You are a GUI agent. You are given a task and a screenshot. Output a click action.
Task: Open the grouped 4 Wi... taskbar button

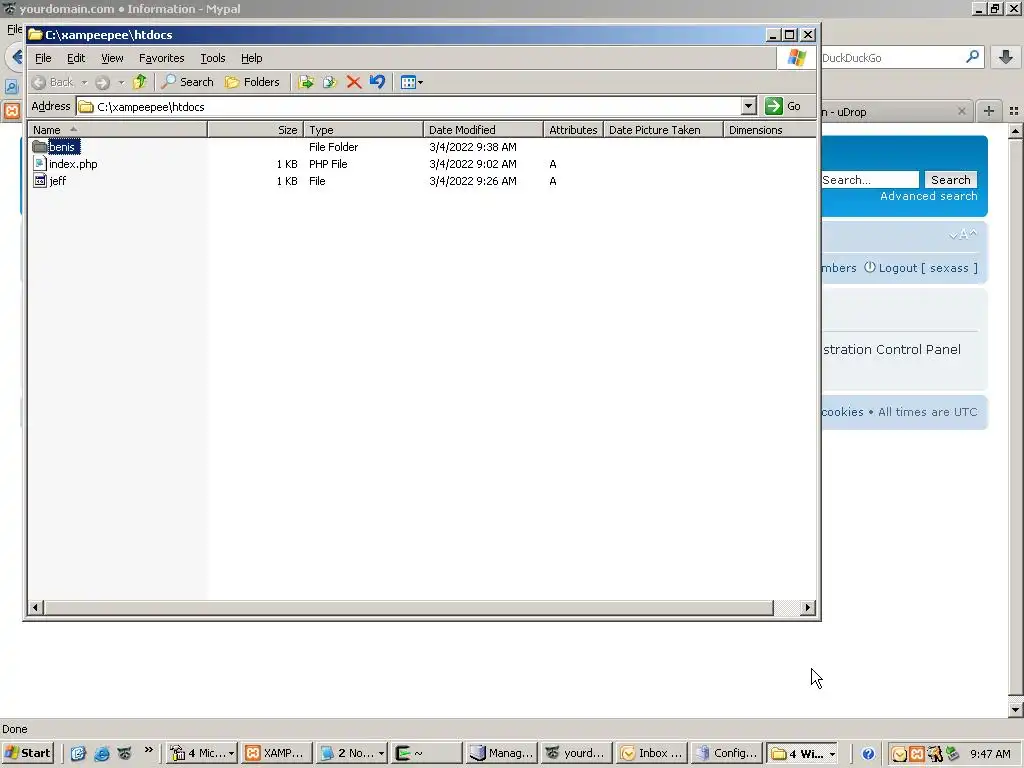pyautogui.click(x=803, y=753)
